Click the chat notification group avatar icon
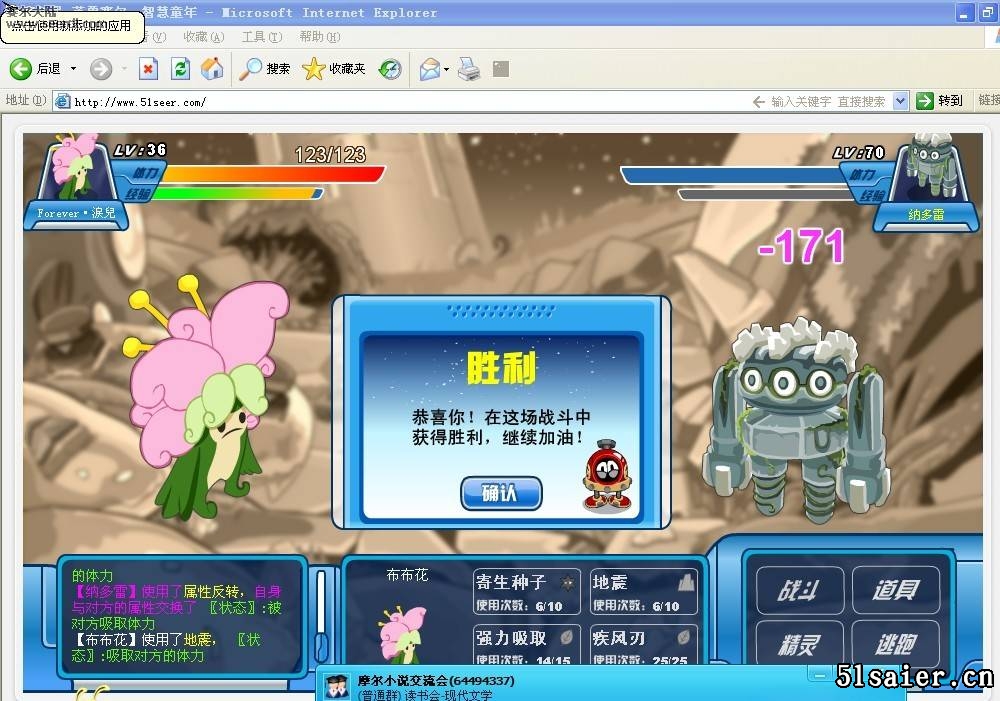1000x701 pixels. tap(336, 688)
